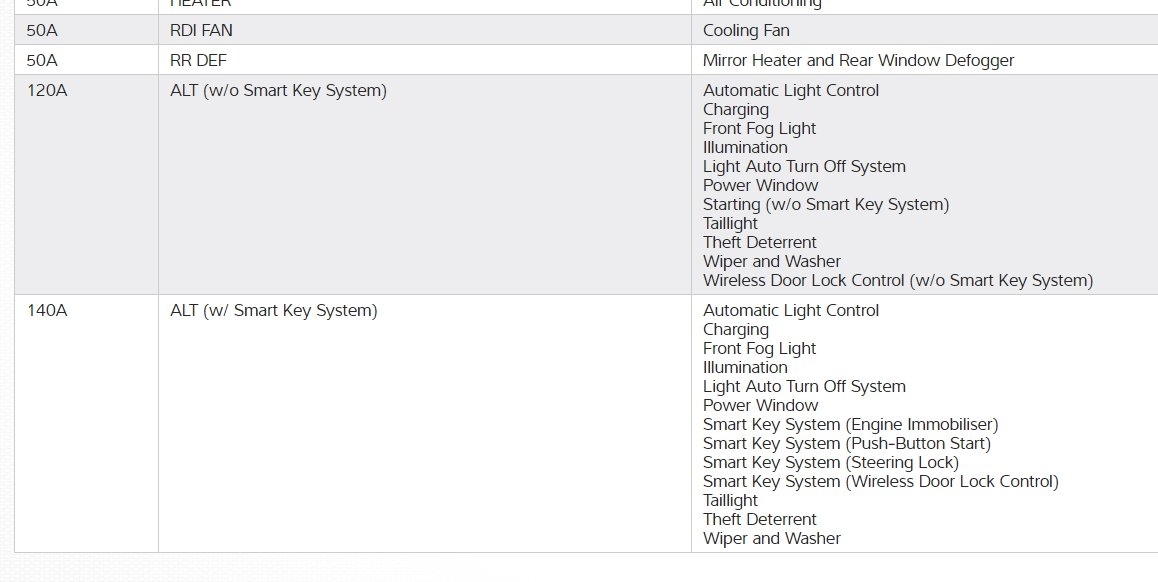Image resolution: width=1158 pixels, height=582 pixels.
Task: Click Starting (w/o Smart Key System) entry
Action: point(826,204)
